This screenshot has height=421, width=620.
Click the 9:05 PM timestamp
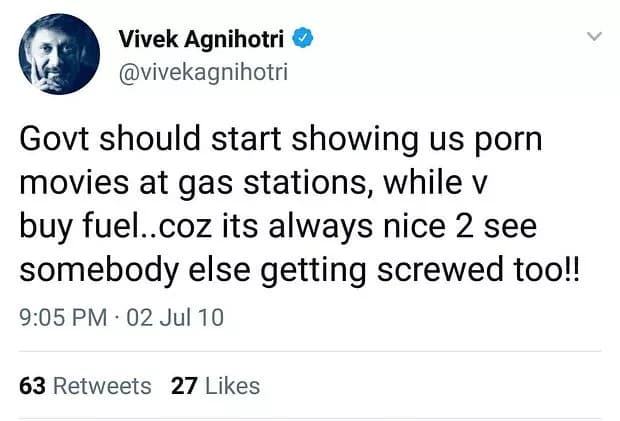pos(60,319)
